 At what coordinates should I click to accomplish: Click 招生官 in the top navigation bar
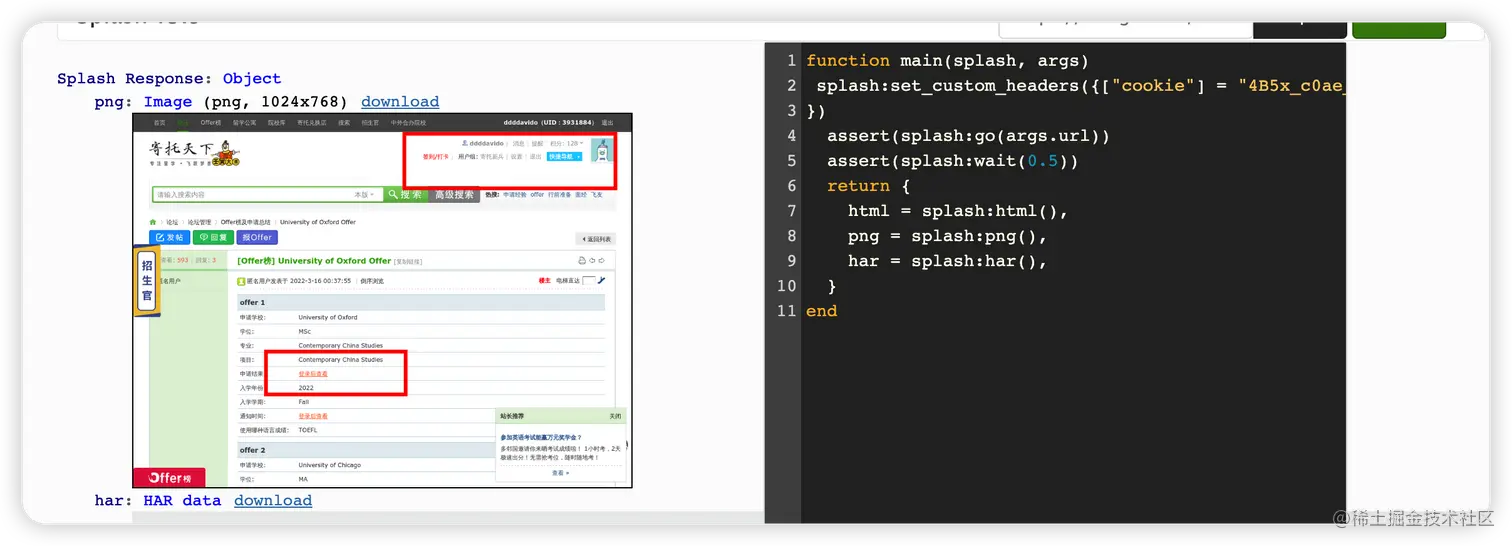[370, 123]
